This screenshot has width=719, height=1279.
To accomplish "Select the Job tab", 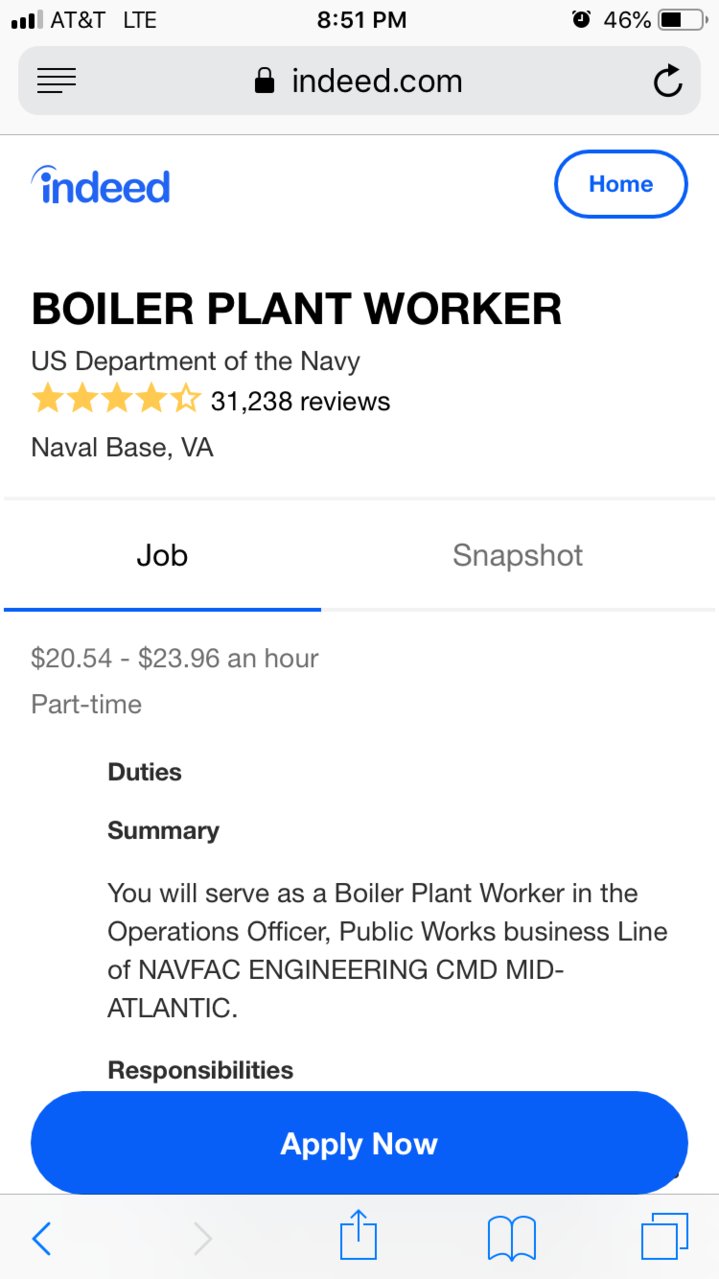I will click(162, 555).
